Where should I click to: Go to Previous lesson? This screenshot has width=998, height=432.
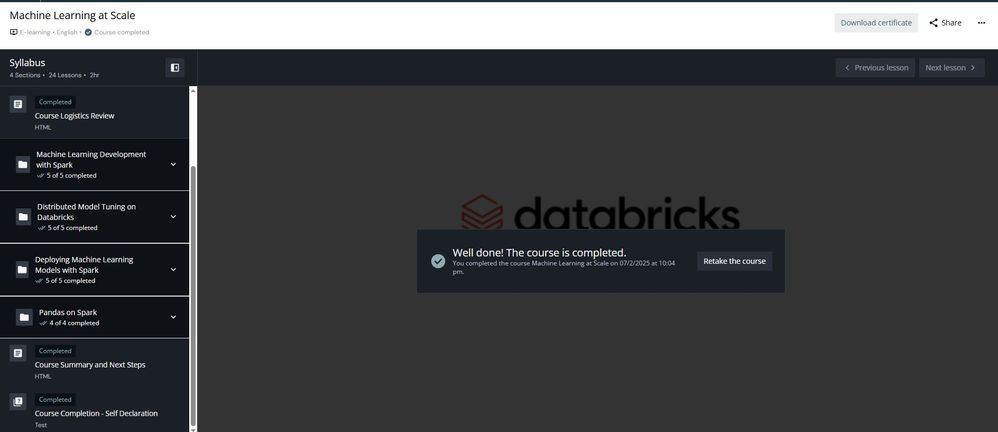[x=875, y=67]
